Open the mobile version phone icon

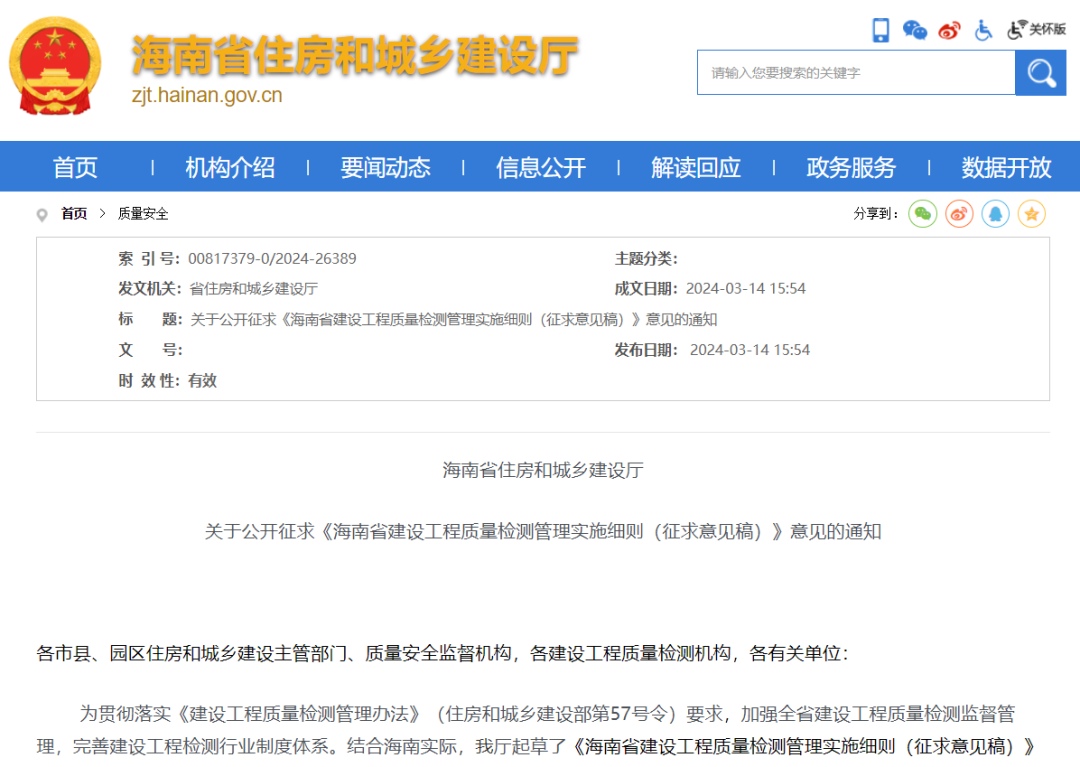pyautogui.click(x=881, y=30)
